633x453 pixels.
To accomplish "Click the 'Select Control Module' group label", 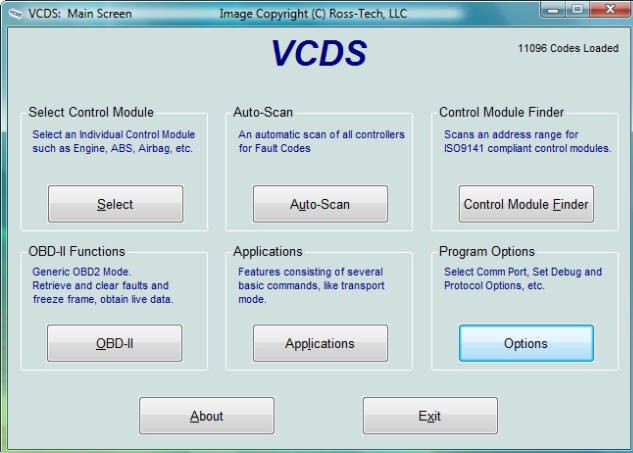I will coord(91,112).
